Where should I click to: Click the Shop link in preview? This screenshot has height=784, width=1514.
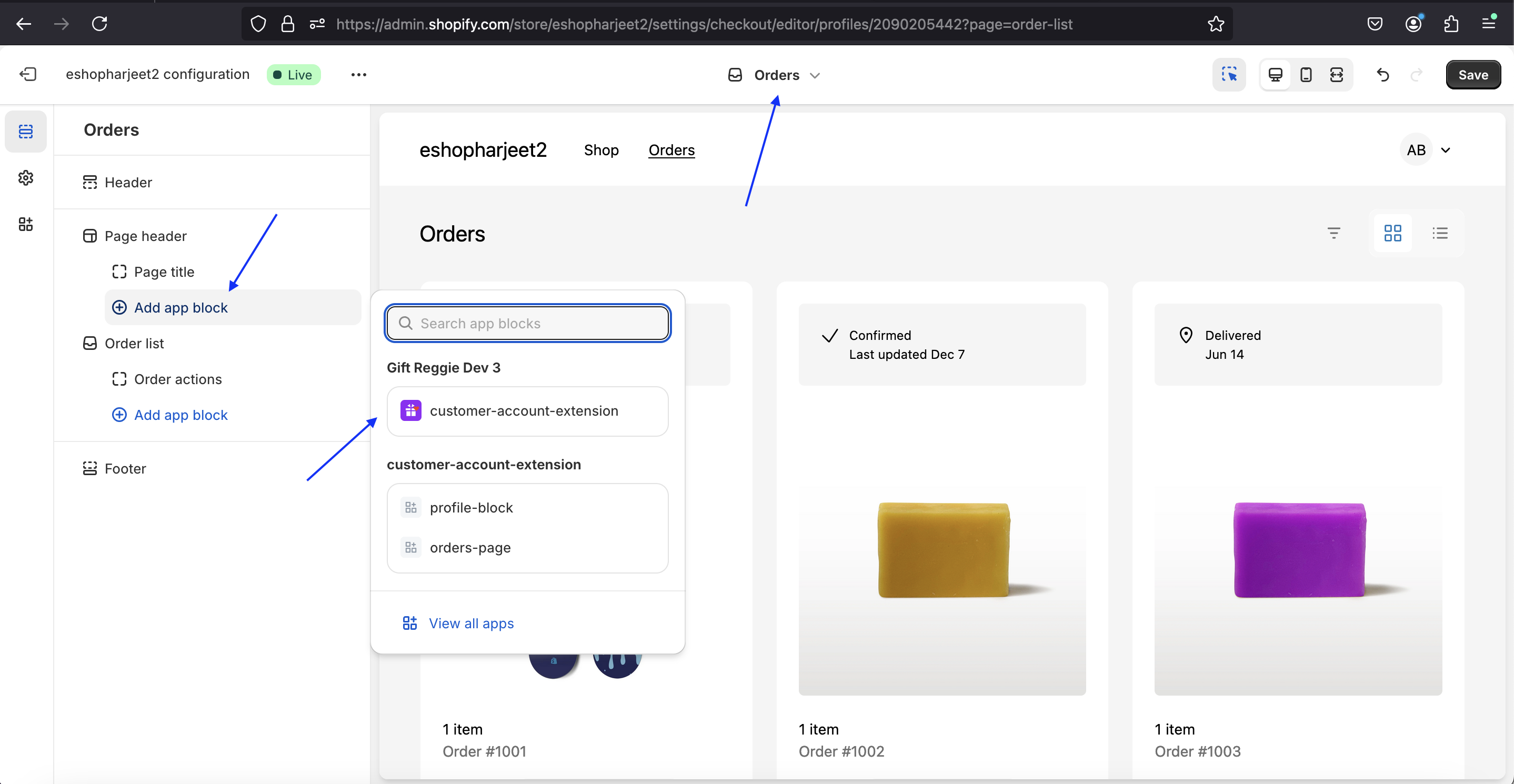click(600, 150)
